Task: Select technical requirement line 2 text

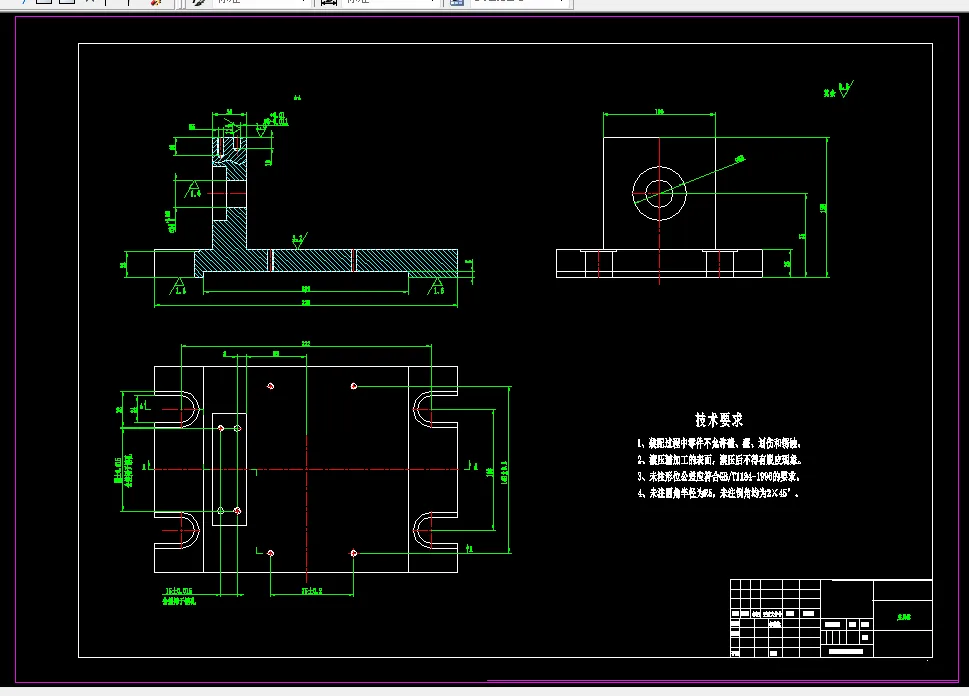Action: click(719, 460)
